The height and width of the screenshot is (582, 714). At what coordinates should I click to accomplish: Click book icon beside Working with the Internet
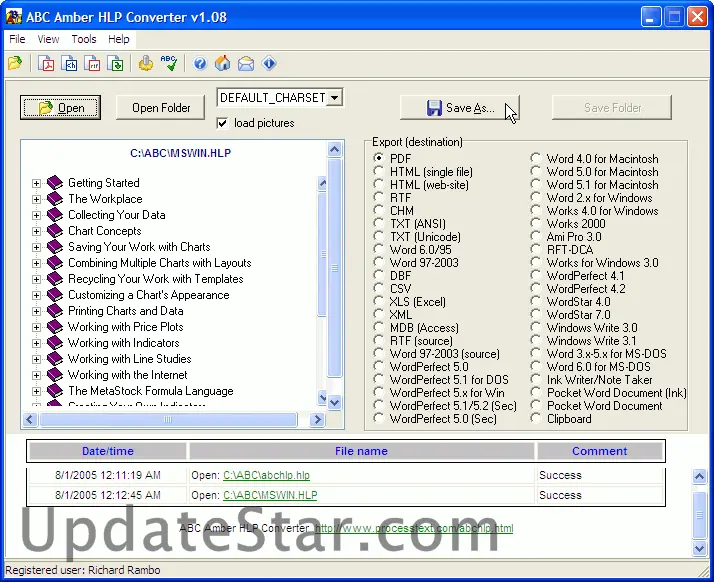pyautogui.click(x=55, y=375)
